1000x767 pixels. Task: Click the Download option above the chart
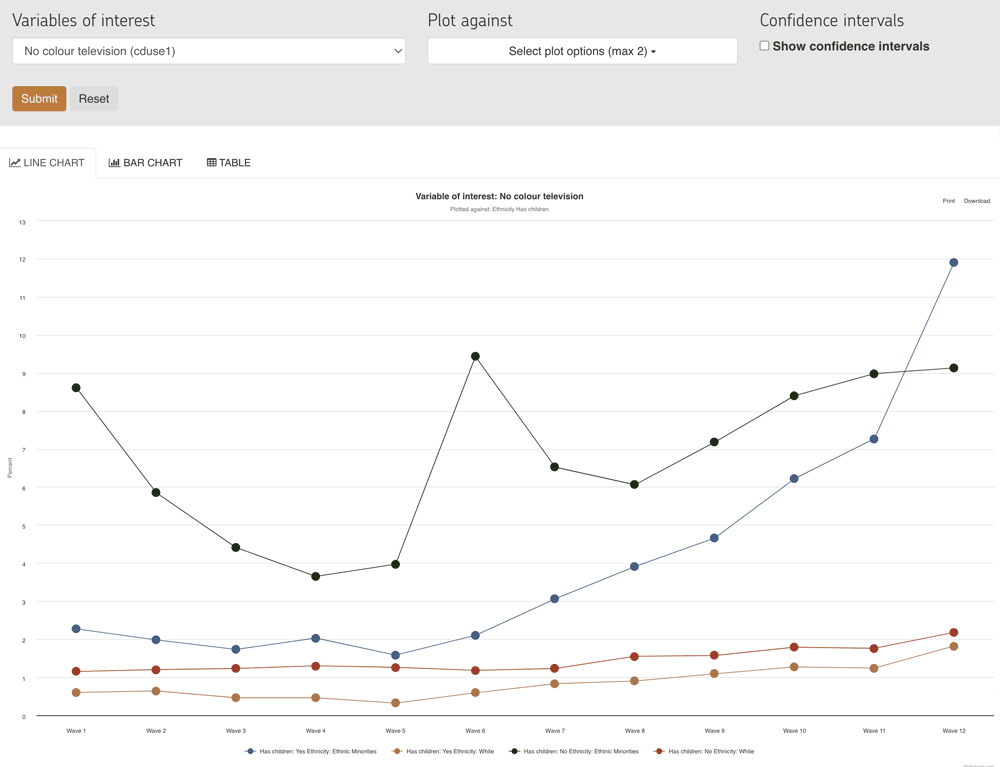tap(976, 200)
